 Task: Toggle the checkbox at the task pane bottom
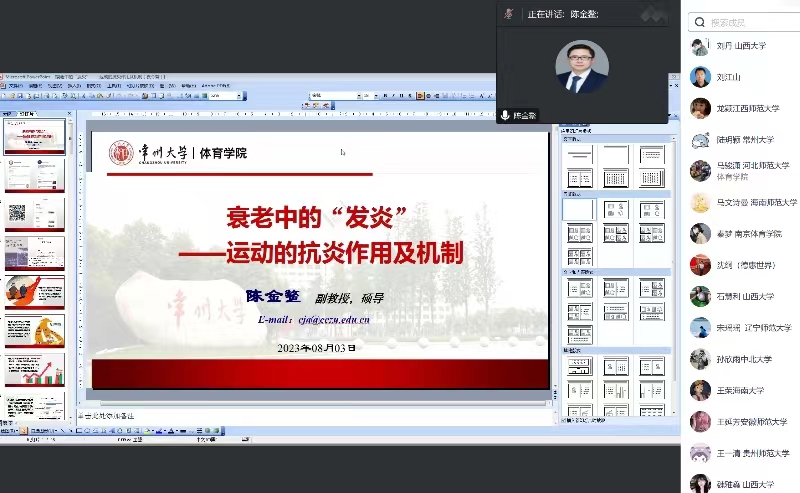click(563, 421)
